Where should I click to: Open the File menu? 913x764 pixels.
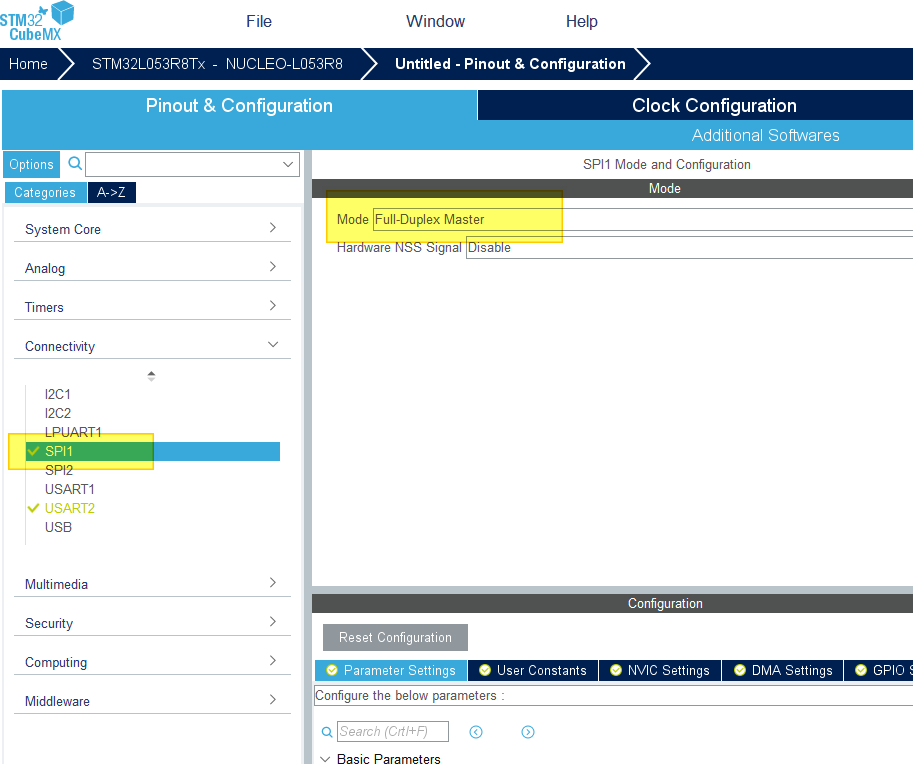[x=259, y=22]
